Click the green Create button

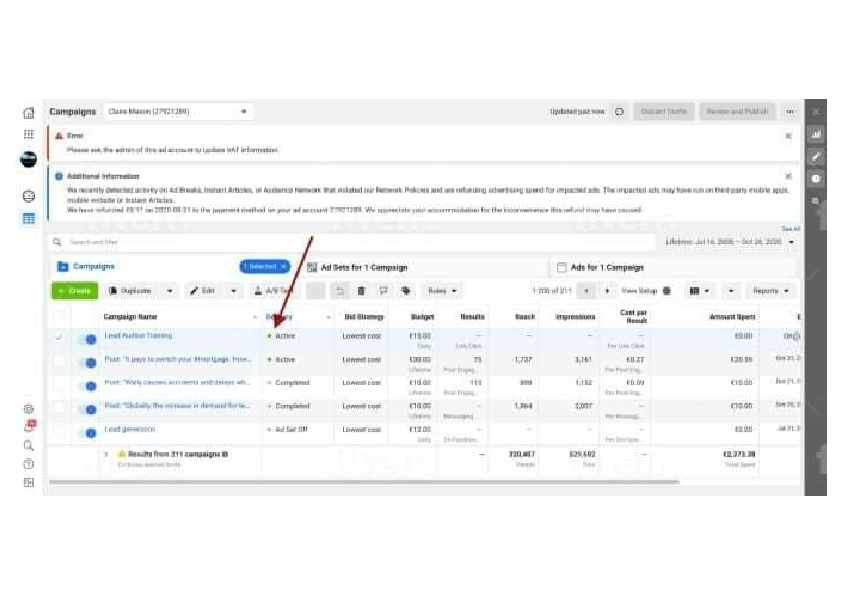pyautogui.click(x=75, y=291)
